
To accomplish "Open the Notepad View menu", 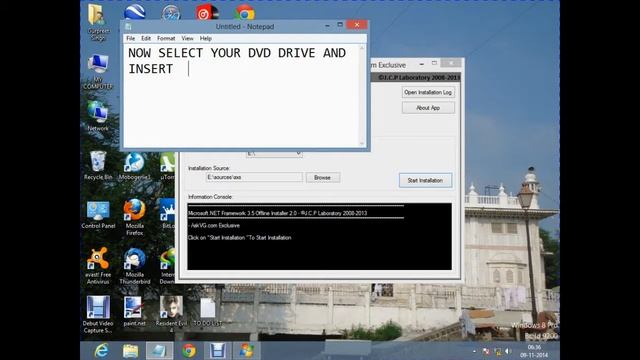I will click(187, 38).
